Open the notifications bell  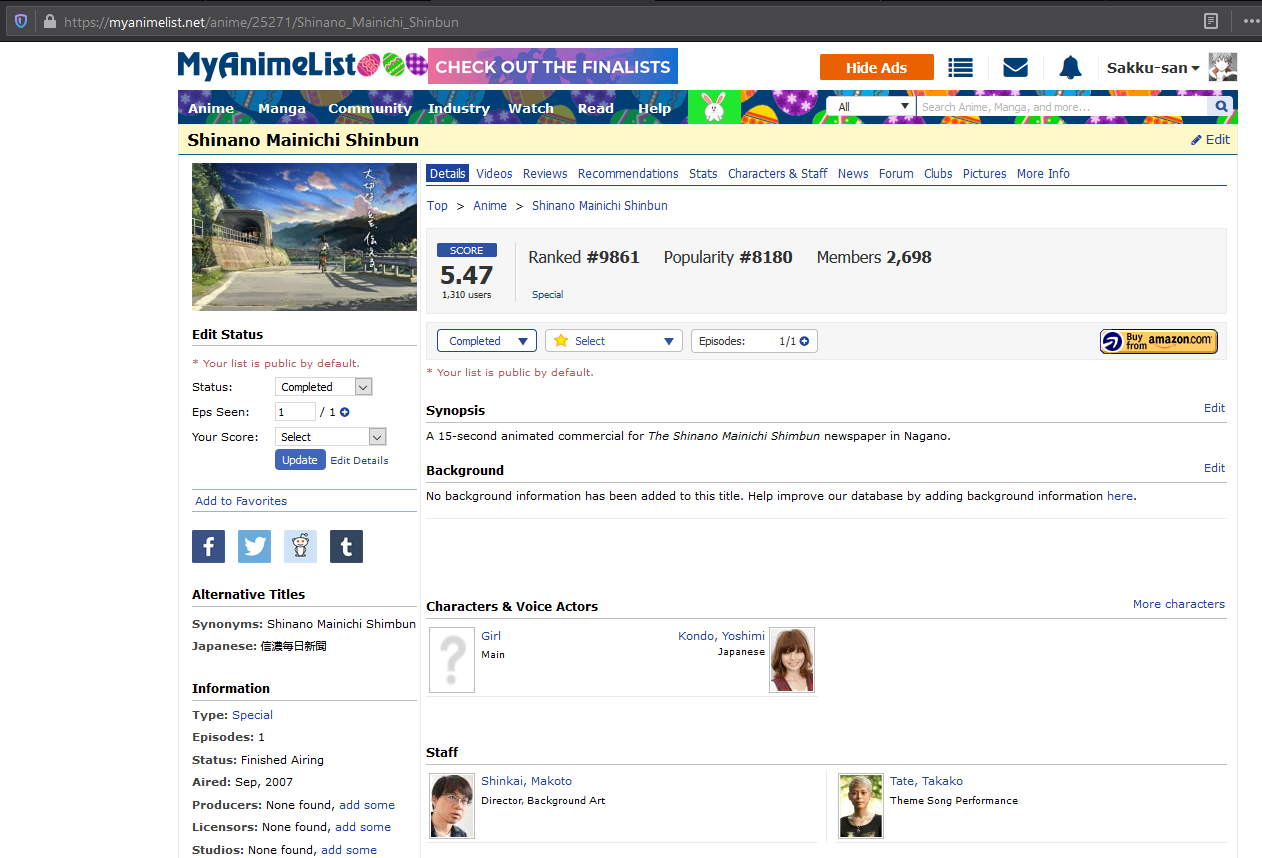click(x=1070, y=68)
